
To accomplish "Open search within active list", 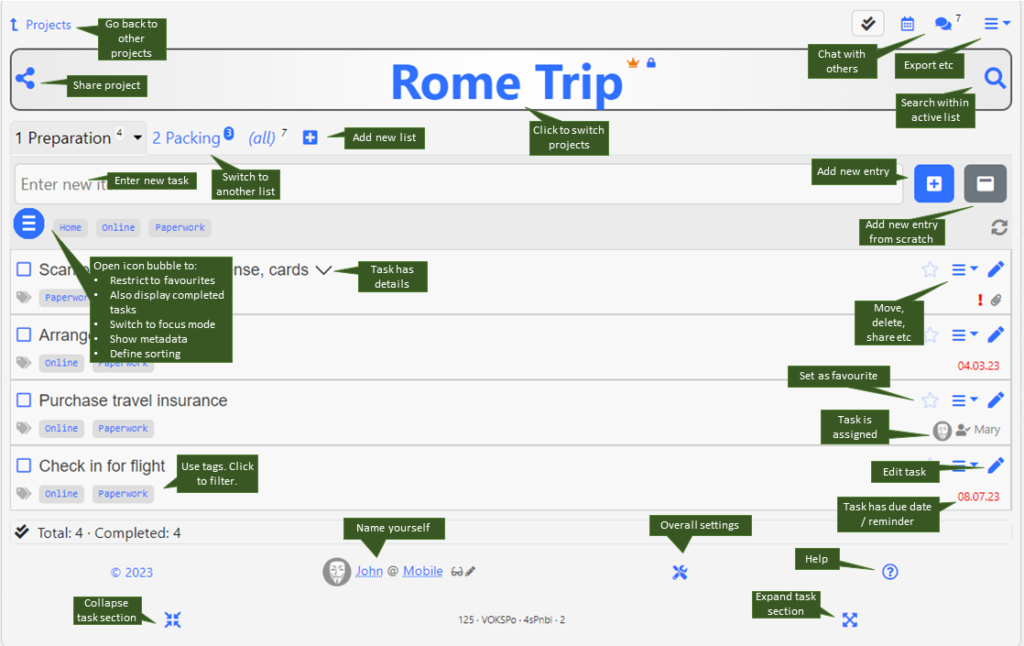I will pos(994,78).
